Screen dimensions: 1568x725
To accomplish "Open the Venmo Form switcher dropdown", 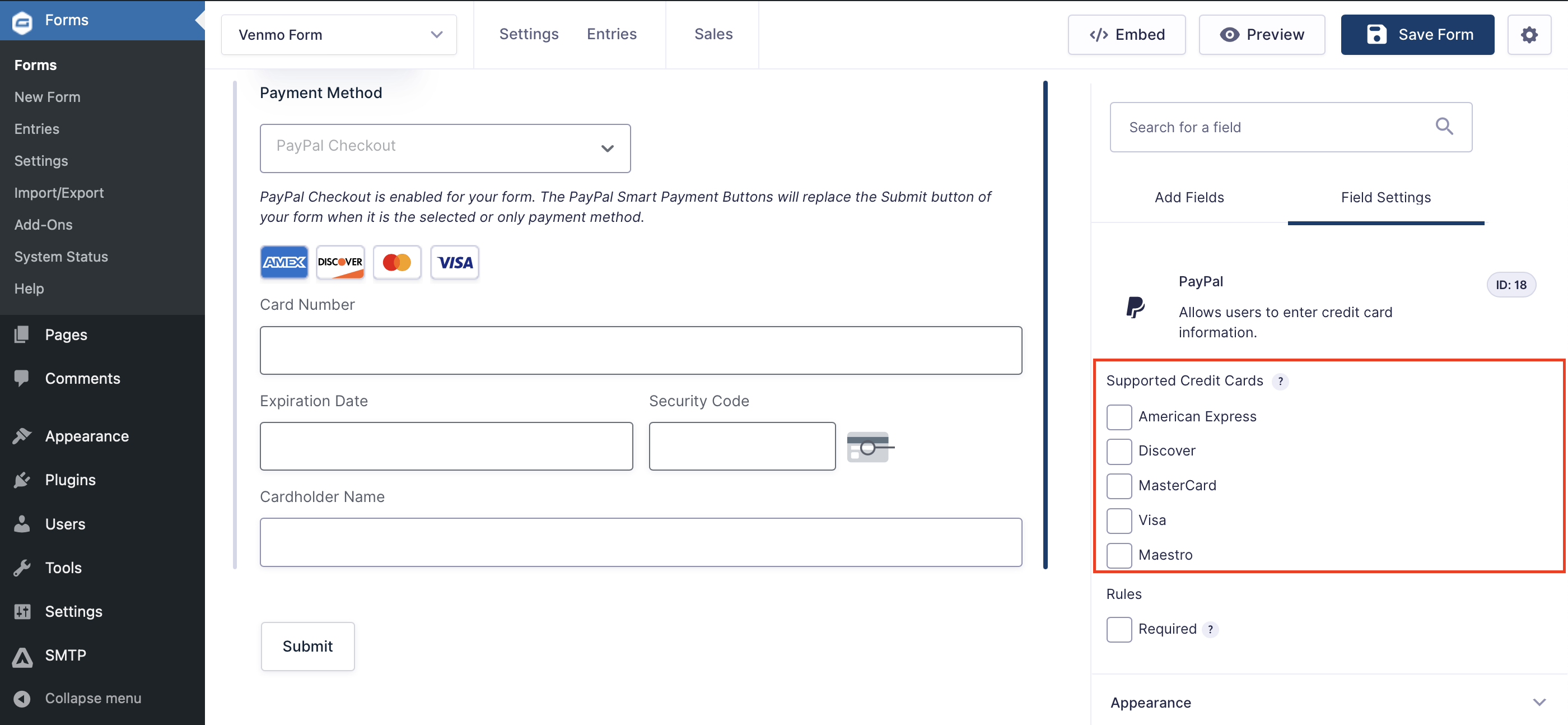I will (339, 35).
